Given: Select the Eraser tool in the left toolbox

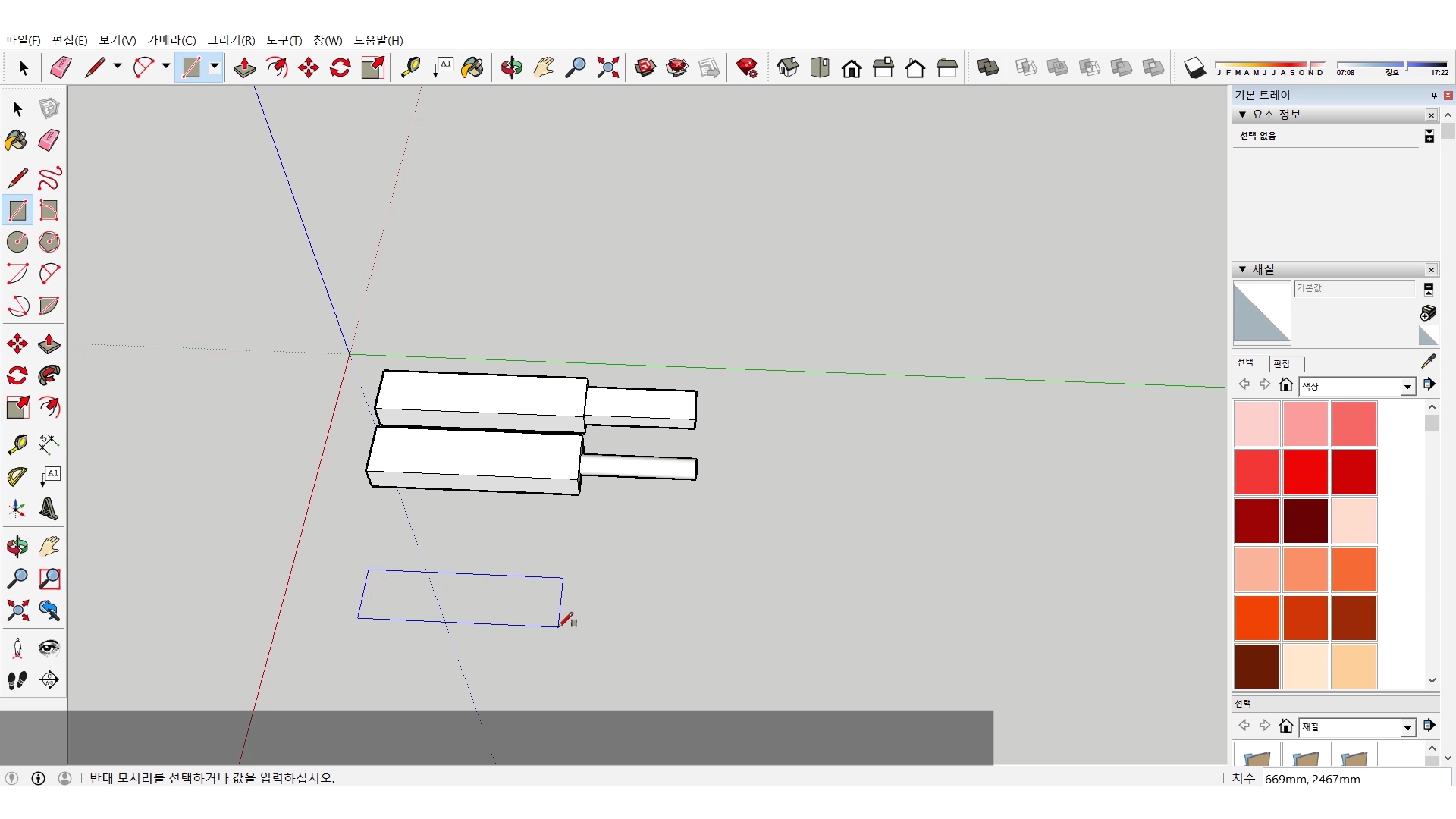Looking at the screenshot, I should click(49, 140).
